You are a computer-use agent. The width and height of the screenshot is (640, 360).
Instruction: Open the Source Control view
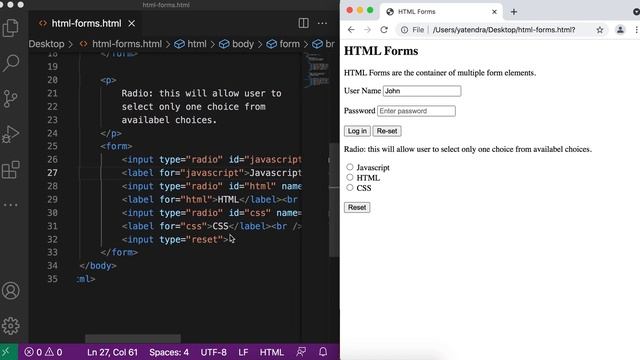(x=11, y=98)
